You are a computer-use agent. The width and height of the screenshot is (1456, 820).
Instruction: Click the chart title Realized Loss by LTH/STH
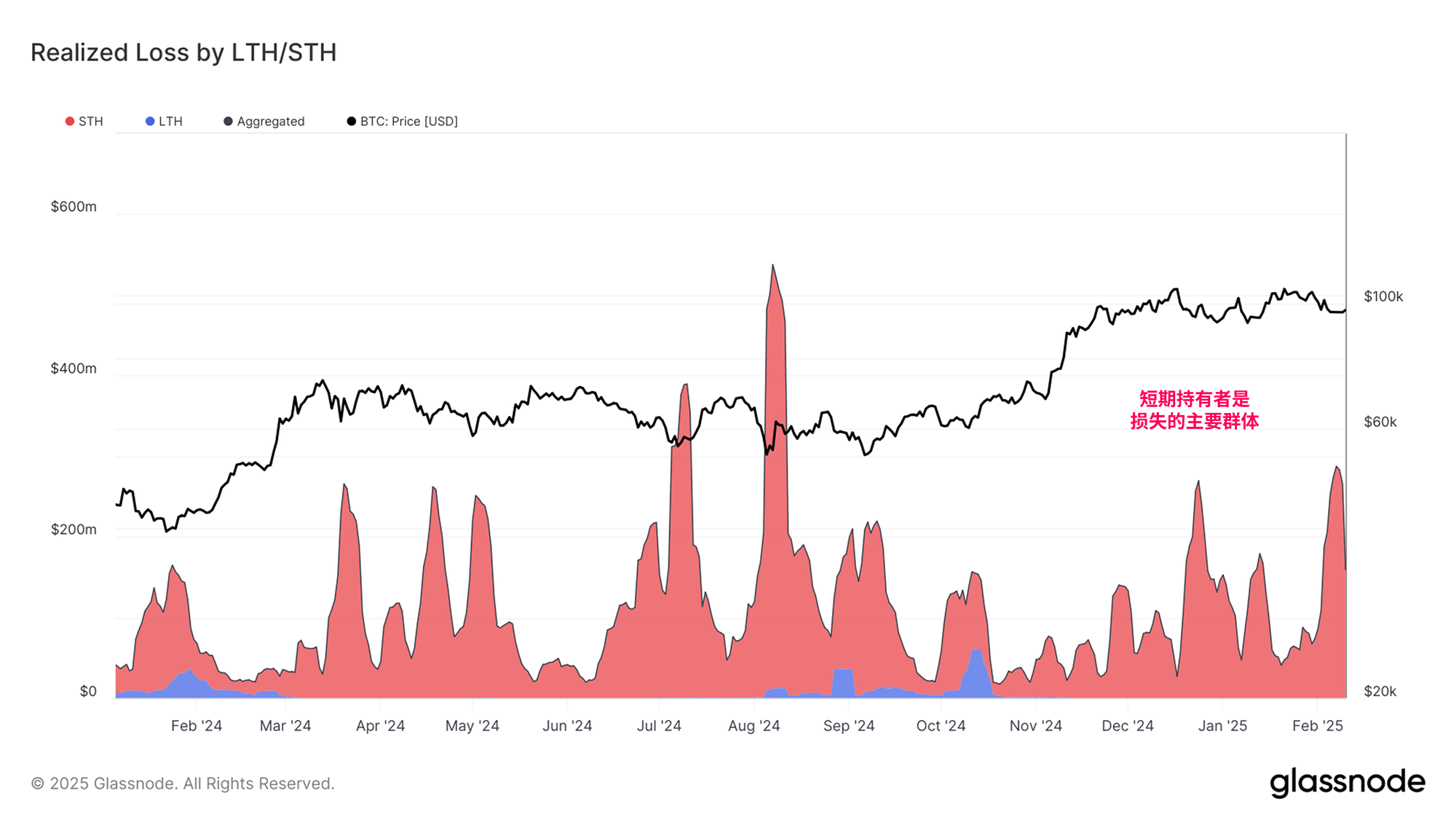click(183, 52)
